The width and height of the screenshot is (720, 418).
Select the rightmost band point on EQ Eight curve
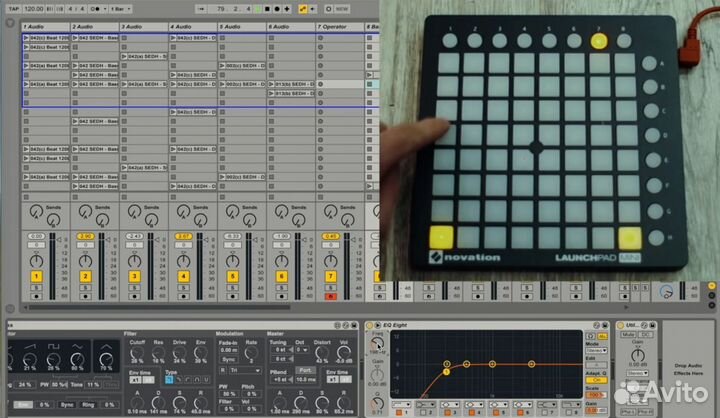pos(531,364)
